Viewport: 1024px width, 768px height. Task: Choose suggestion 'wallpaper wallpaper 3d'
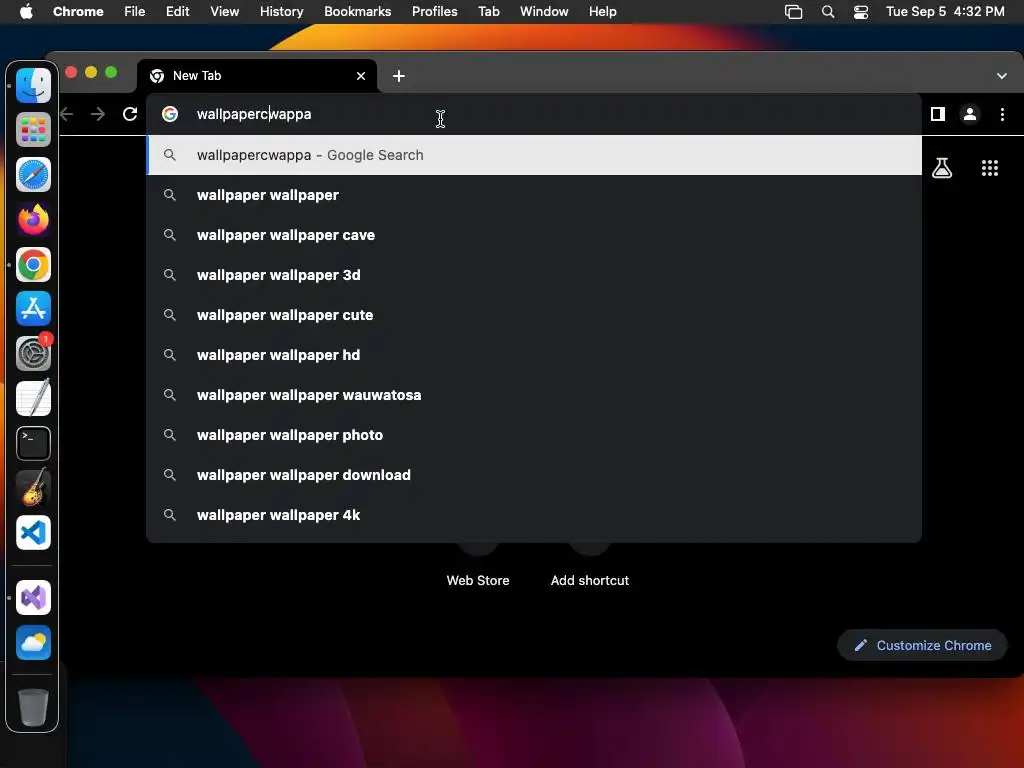[534, 275]
